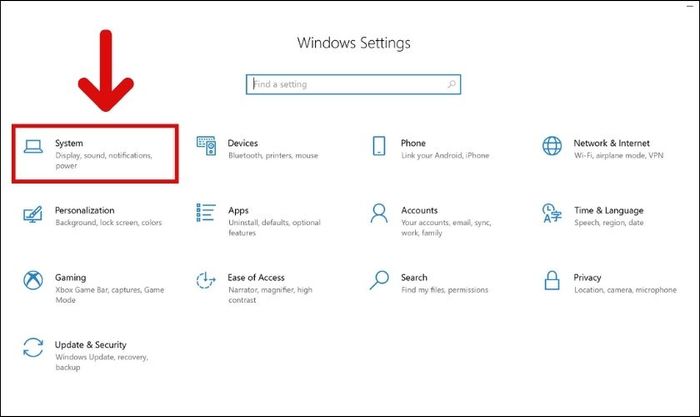Open the Gaming category title
The width and height of the screenshot is (700, 417).
71,278
